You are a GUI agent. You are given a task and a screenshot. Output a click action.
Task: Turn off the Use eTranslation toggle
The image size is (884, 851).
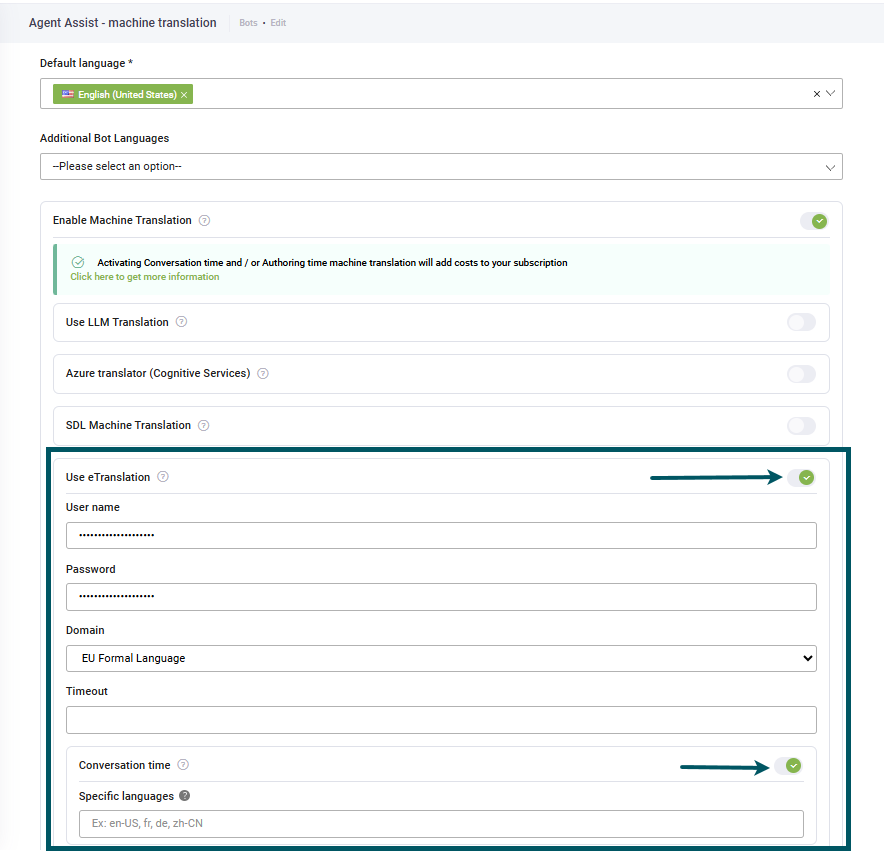(801, 478)
